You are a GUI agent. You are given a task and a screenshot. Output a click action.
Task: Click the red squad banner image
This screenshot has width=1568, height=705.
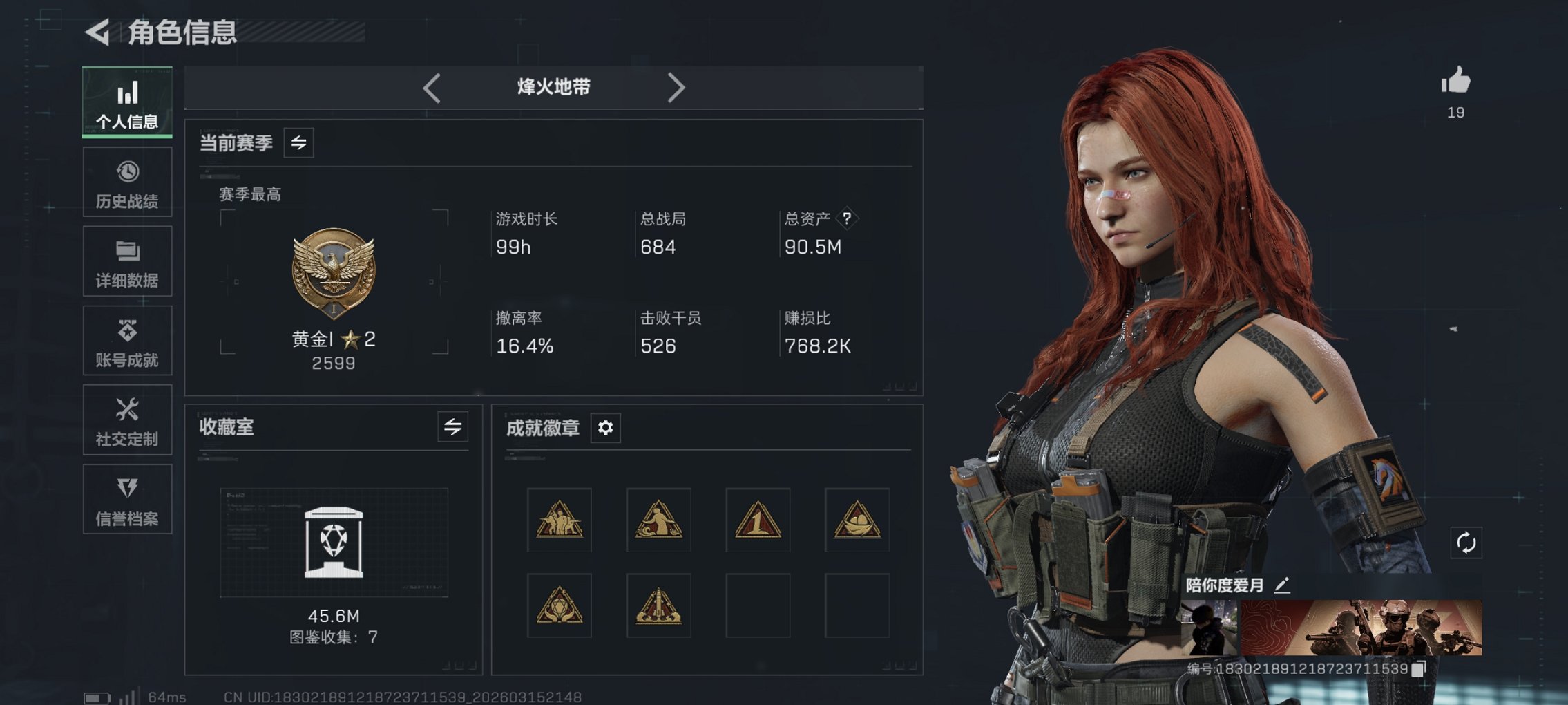pyautogui.click(x=1361, y=628)
